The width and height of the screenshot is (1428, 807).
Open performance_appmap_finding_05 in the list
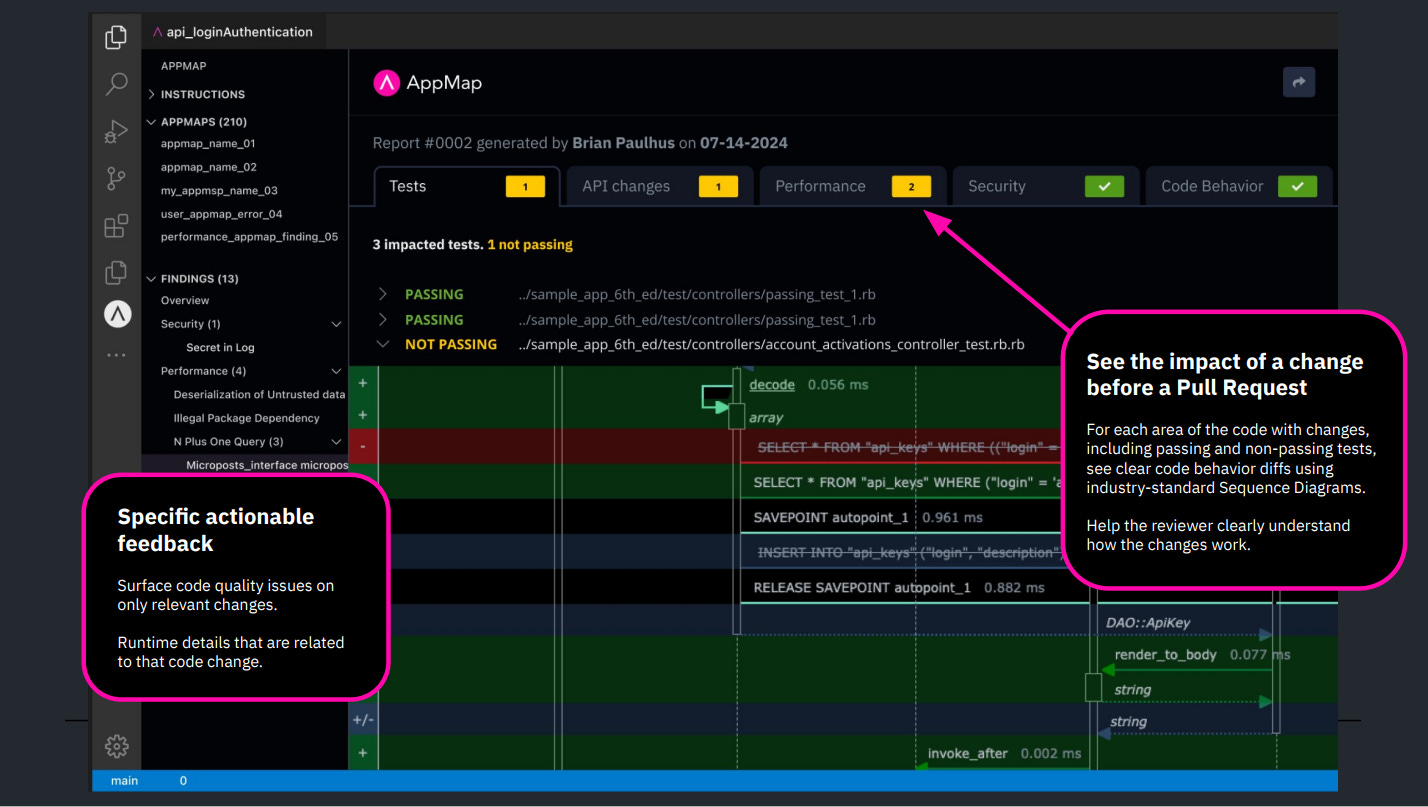click(x=249, y=237)
